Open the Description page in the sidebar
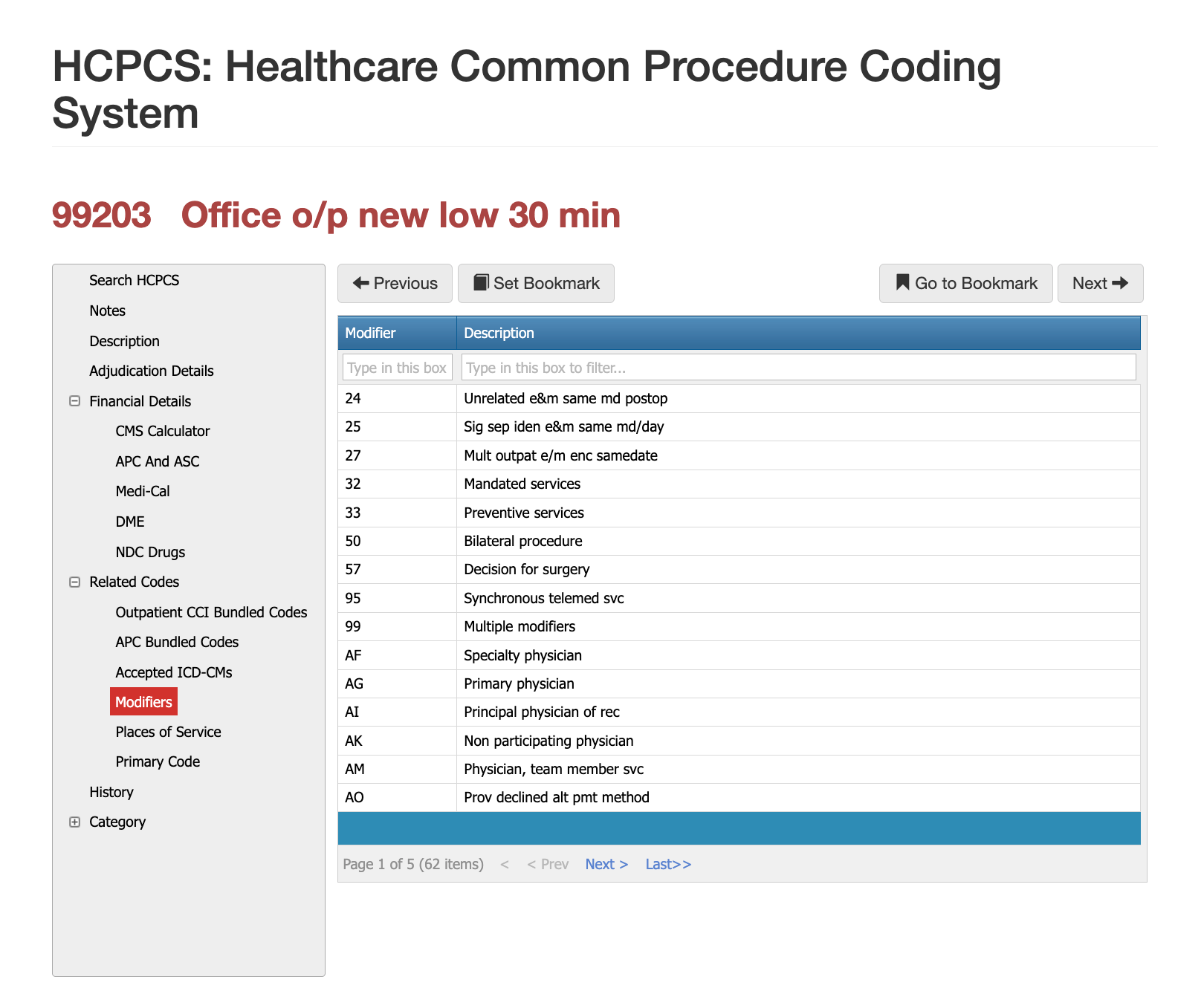The width and height of the screenshot is (1204, 994). tap(124, 341)
